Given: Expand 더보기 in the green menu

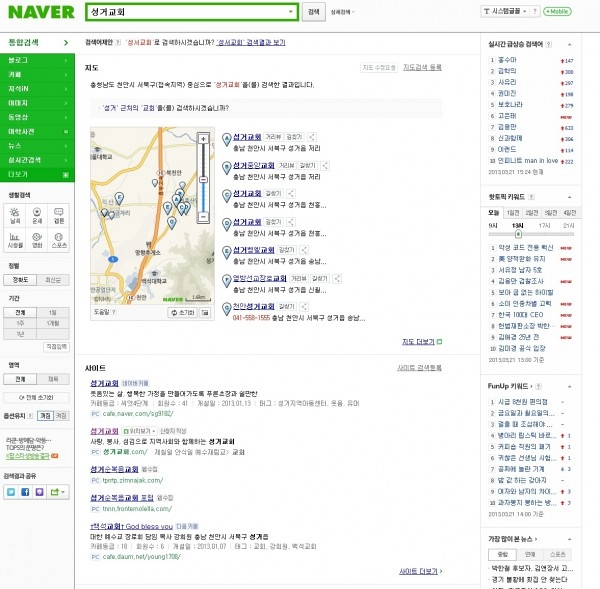Looking at the screenshot, I should tap(38, 175).
